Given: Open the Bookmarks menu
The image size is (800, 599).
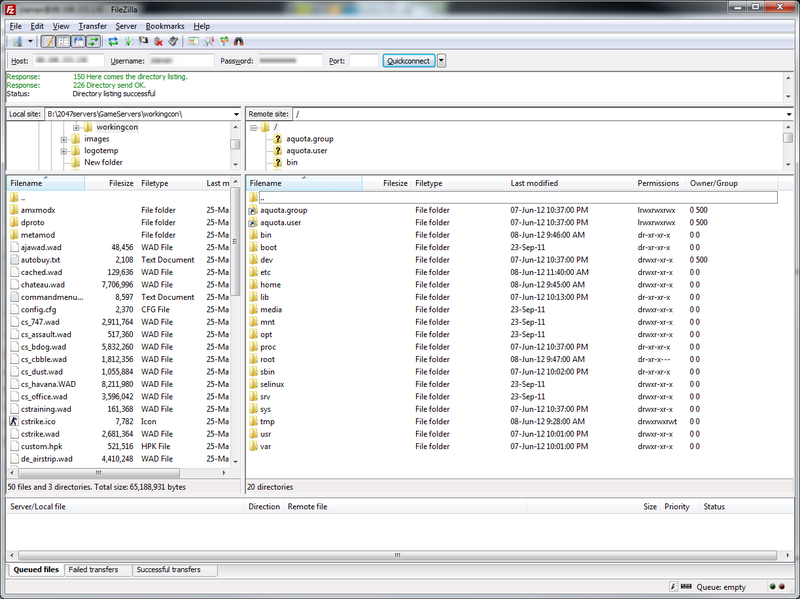Looking at the screenshot, I should pos(164,26).
